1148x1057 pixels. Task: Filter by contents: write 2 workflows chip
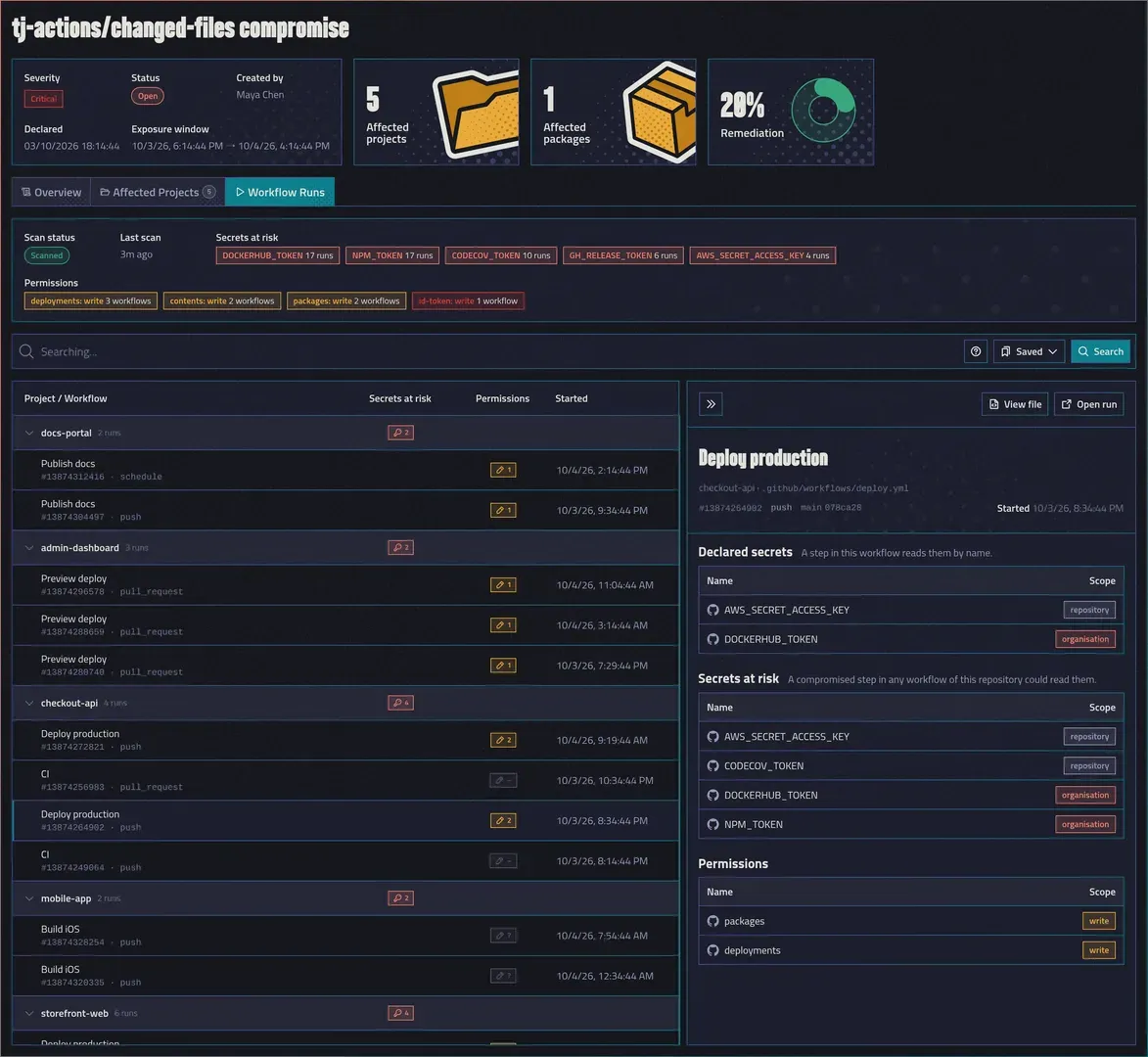[x=222, y=300]
